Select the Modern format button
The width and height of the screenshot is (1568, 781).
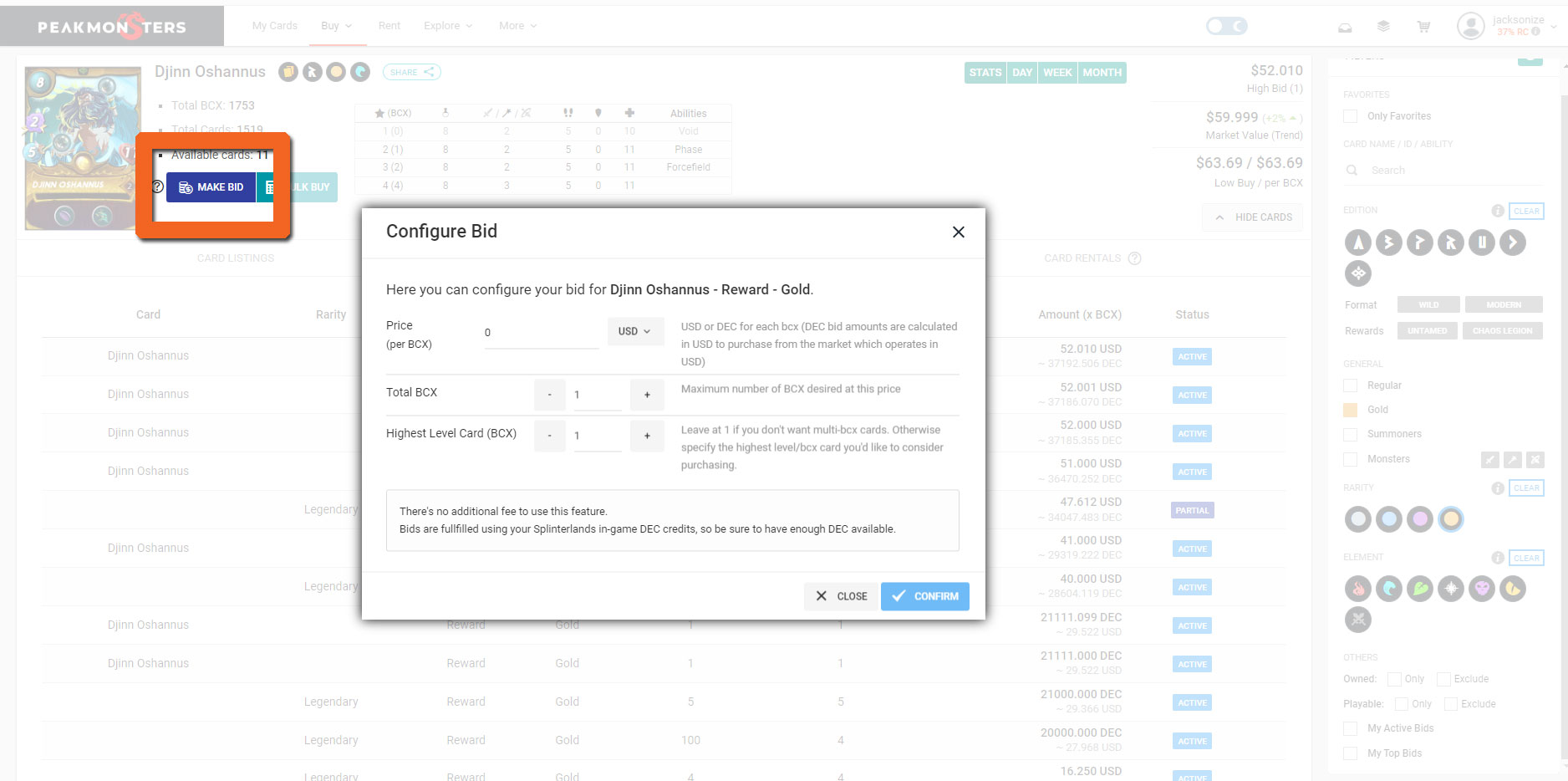tap(1503, 305)
